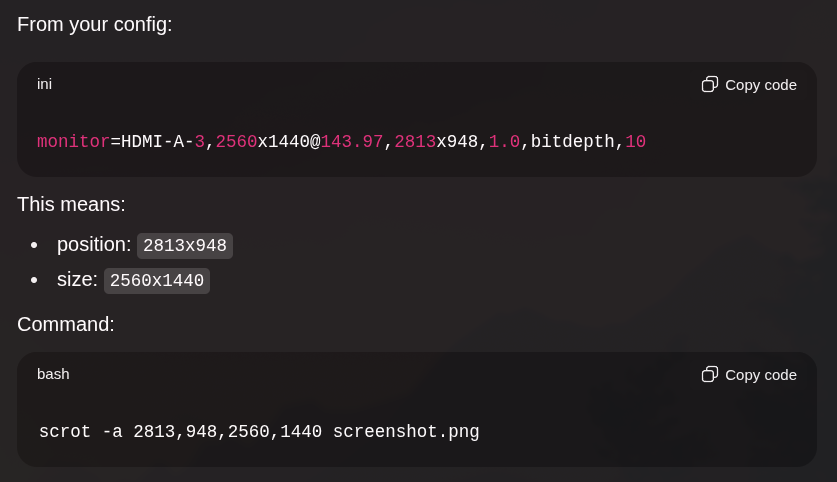Click the 'From your config:' heading text
Screen dimensions: 837x482
(x=95, y=25)
